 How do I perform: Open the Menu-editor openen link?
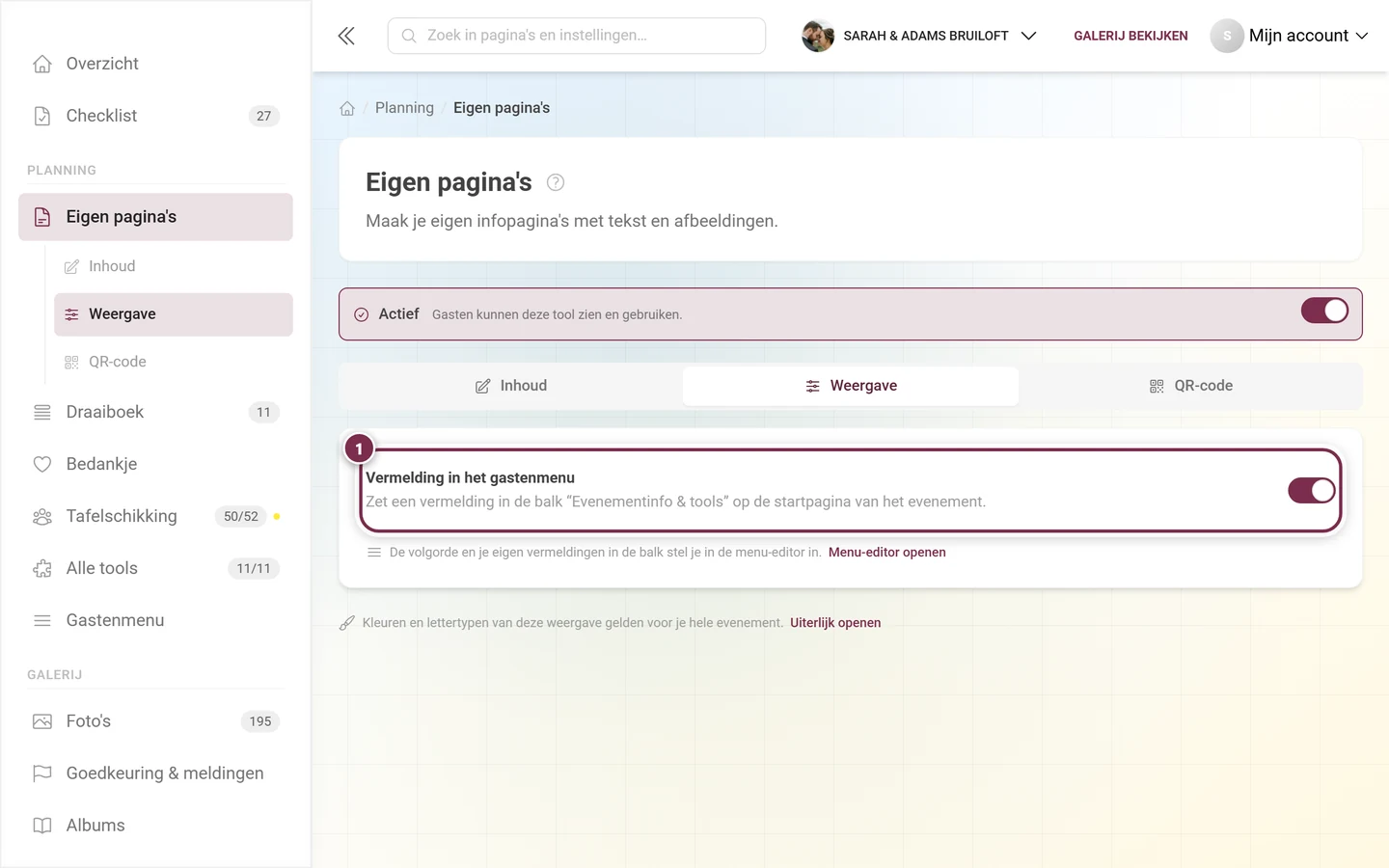click(886, 553)
